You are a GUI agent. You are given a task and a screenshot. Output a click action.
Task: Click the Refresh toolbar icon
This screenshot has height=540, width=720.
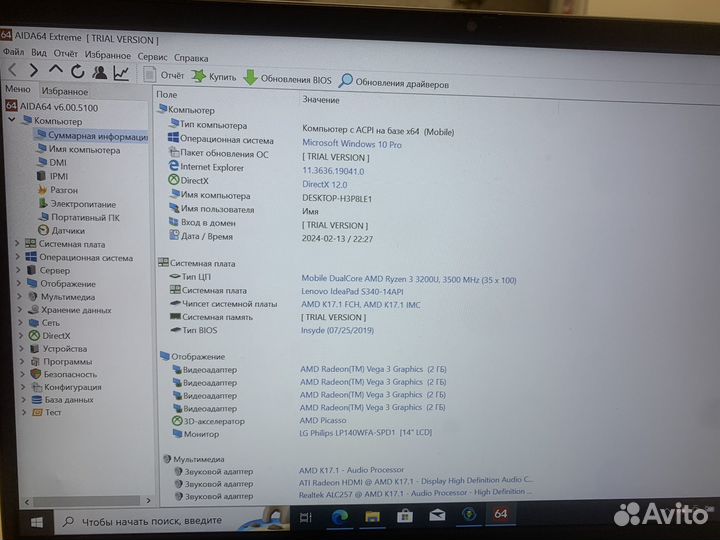[x=78, y=71]
